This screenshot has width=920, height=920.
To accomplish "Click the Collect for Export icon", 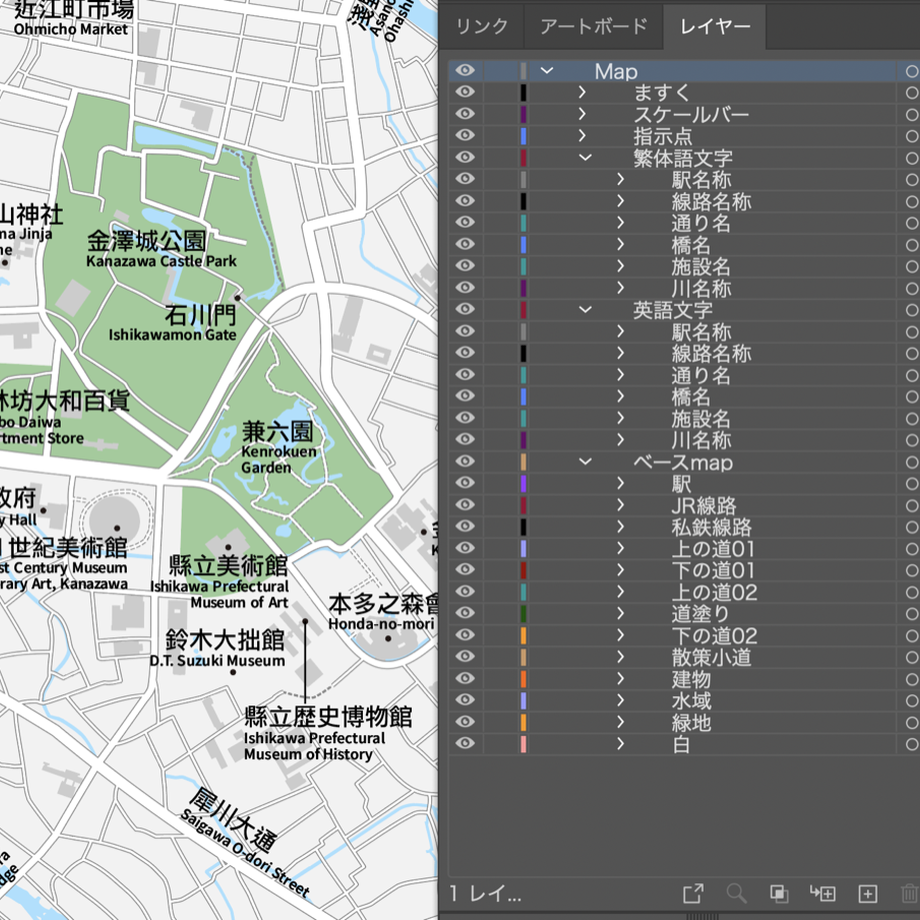I will [x=693, y=893].
